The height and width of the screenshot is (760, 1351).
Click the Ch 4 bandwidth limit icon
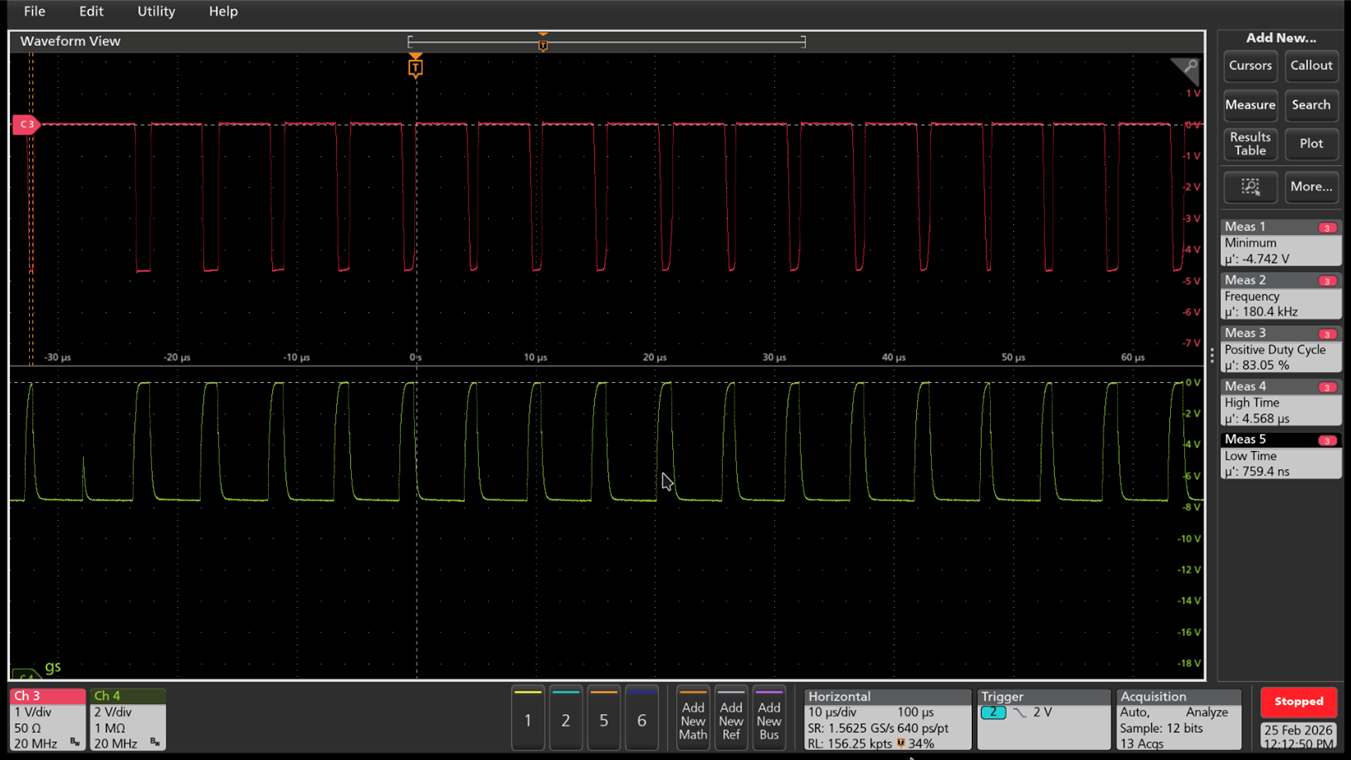pos(155,743)
